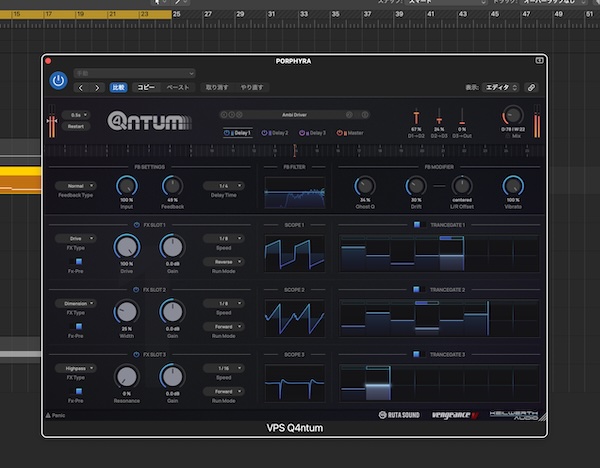Click the Hellwerth Audio logo
The height and width of the screenshot is (468, 600).
tap(514, 415)
